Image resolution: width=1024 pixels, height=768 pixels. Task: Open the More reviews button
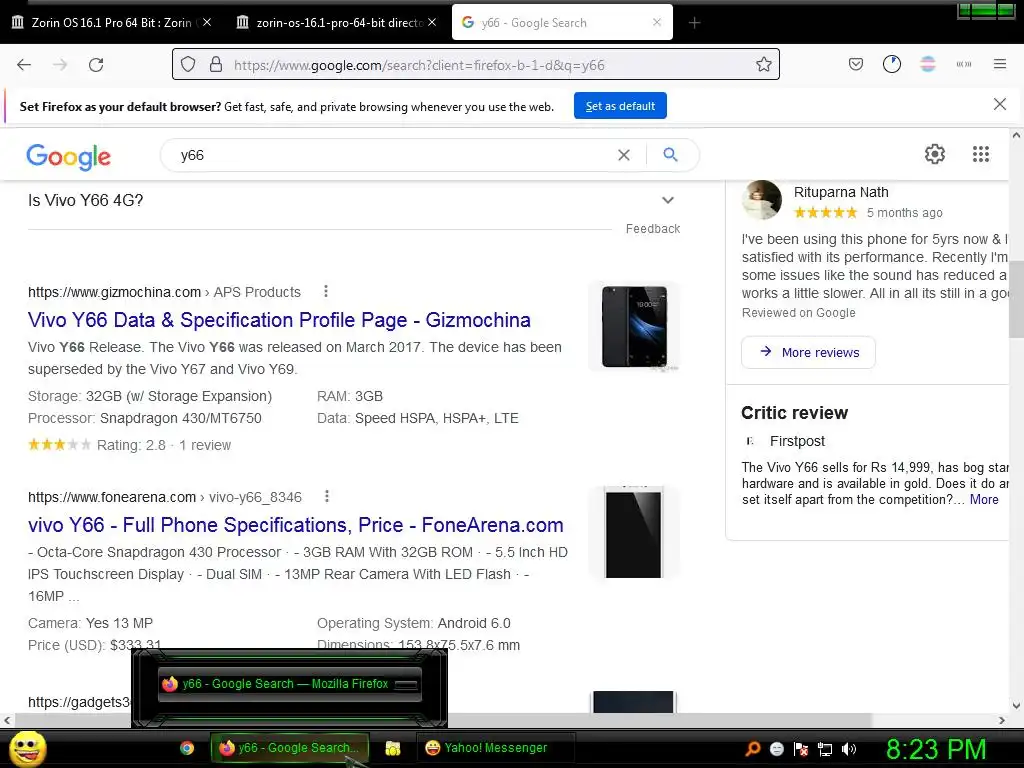pos(808,353)
